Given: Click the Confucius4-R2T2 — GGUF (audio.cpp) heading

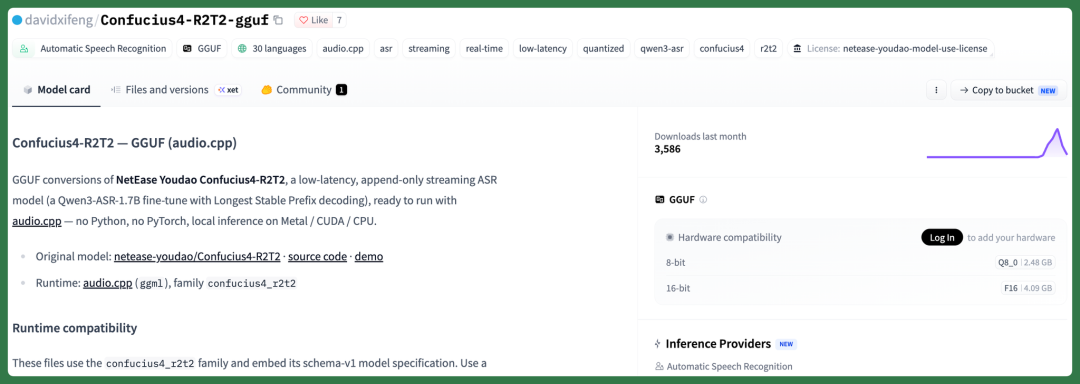Looking at the screenshot, I should pyautogui.click(x=125, y=143).
